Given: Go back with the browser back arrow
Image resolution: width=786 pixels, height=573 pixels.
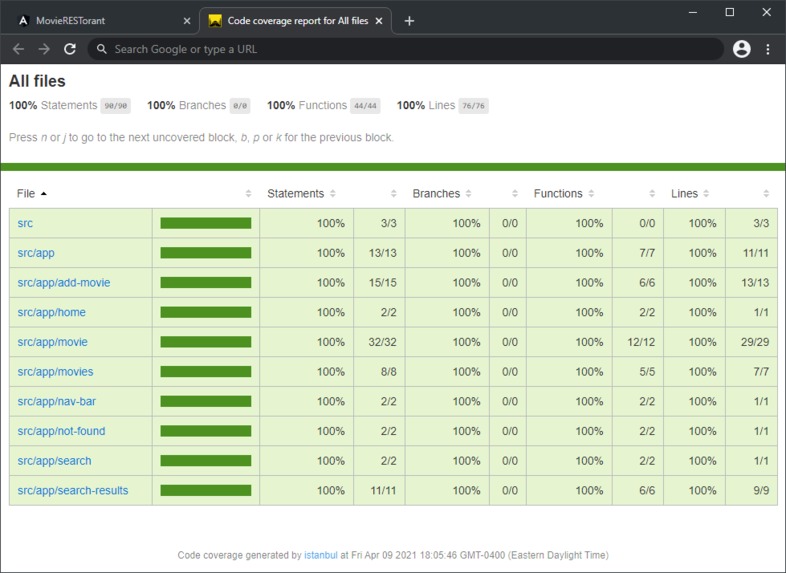Looking at the screenshot, I should 19,49.
